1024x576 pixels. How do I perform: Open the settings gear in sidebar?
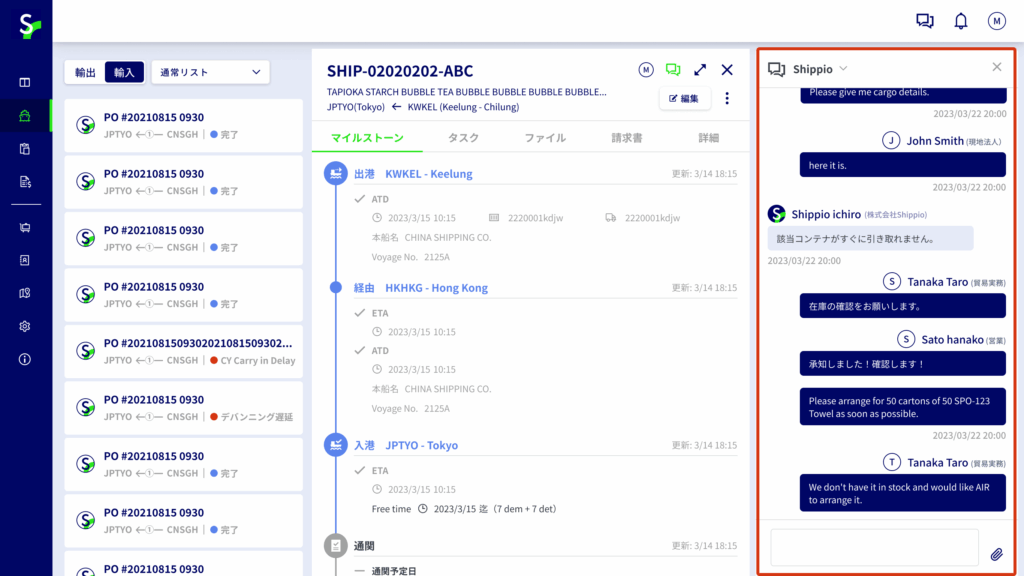click(x=25, y=326)
